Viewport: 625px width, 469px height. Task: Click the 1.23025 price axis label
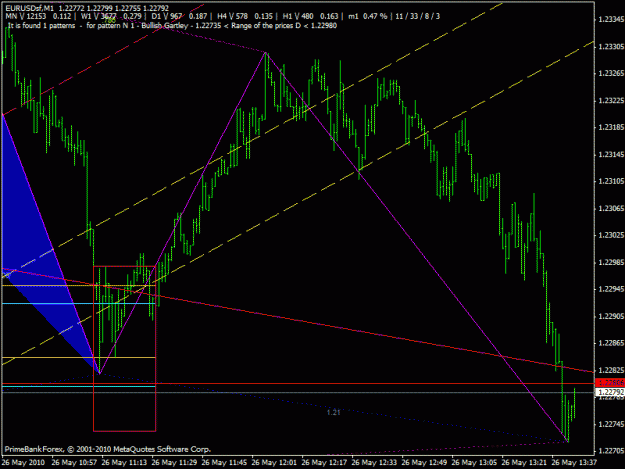611,235
